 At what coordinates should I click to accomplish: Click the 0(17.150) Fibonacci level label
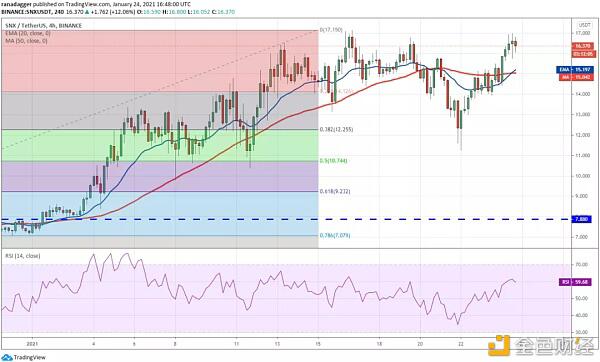[331, 30]
